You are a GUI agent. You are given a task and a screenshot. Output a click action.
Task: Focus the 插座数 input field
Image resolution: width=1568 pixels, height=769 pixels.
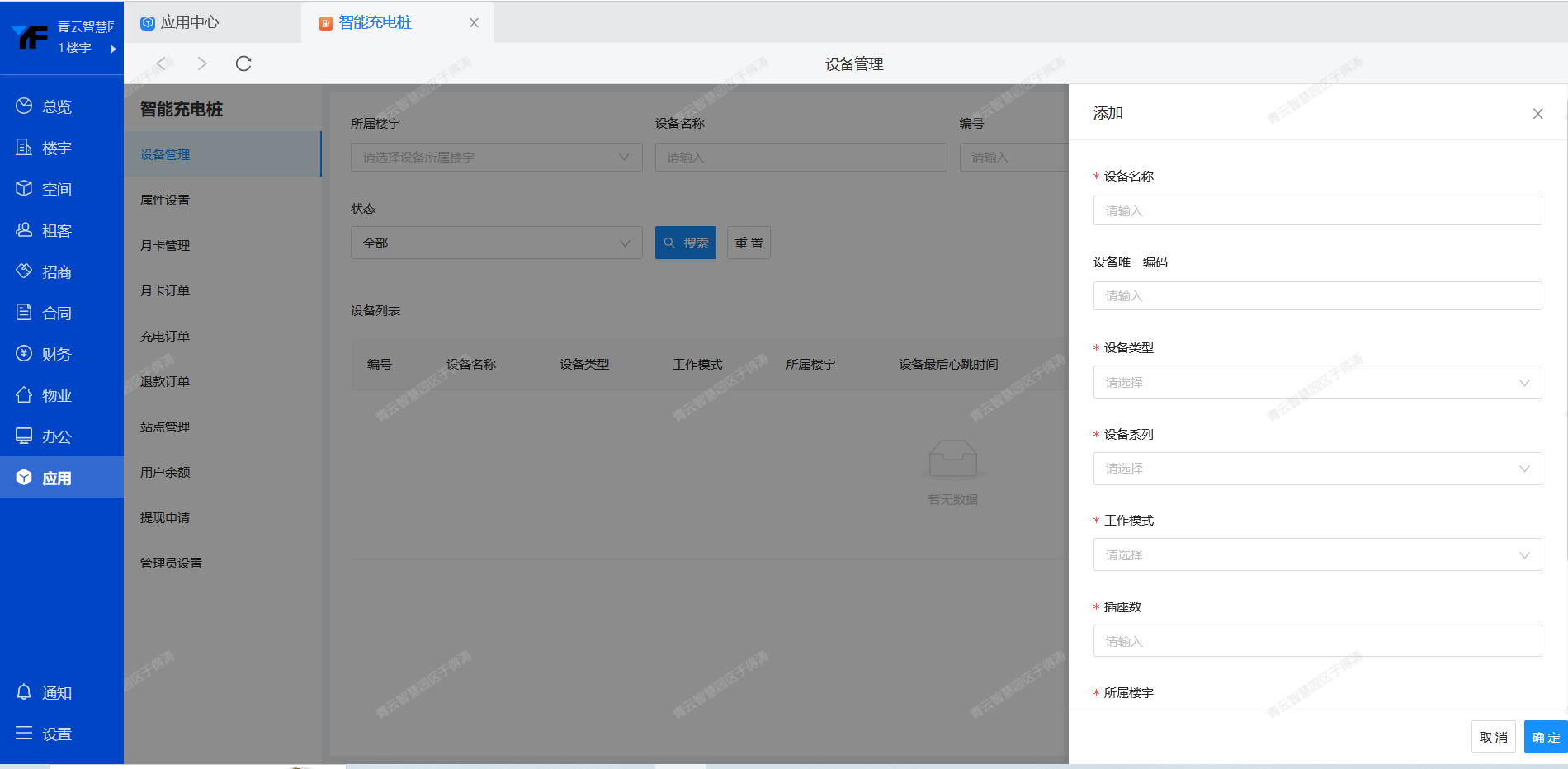click(x=1317, y=641)
